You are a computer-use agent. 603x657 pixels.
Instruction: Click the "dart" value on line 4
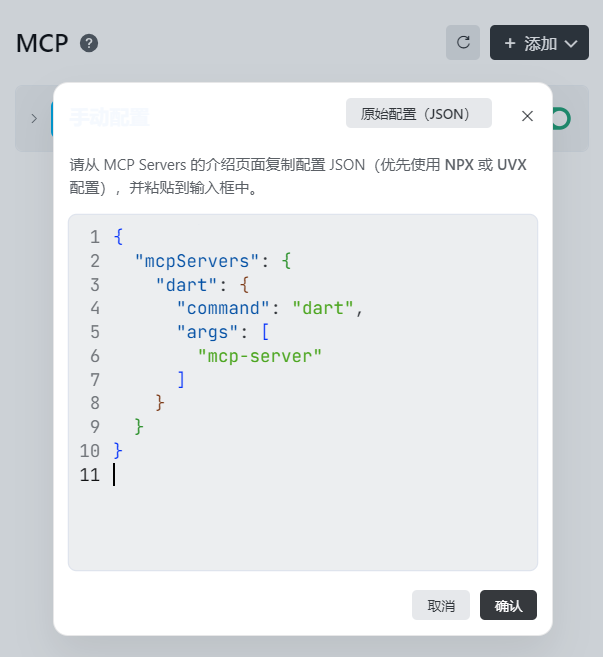tap(323, 309)
